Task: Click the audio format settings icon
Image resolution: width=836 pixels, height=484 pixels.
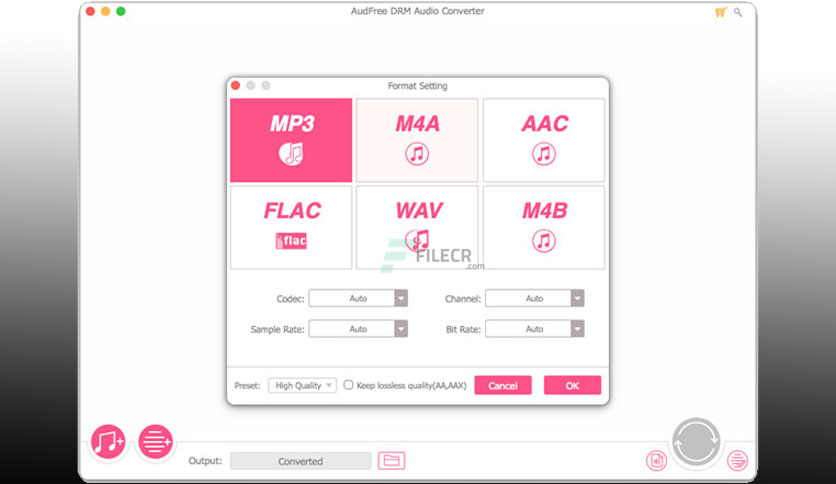Action: (656, 461)
